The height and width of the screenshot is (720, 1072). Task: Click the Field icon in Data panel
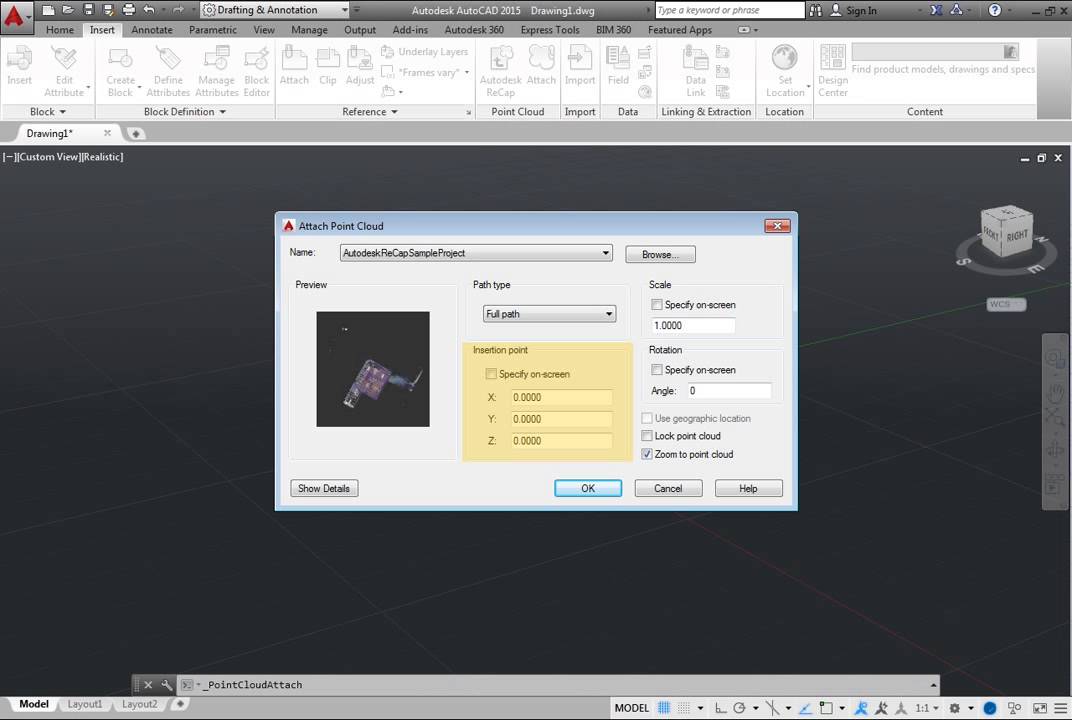(618, 59)
